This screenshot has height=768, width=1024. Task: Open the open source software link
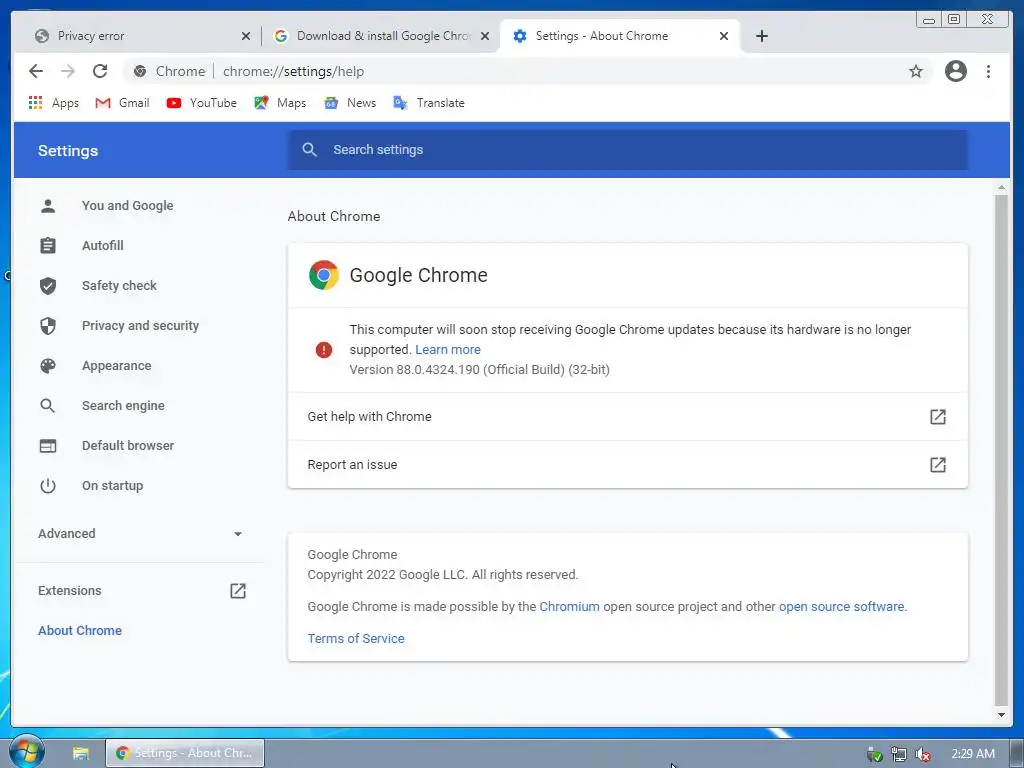click(841, 606)
